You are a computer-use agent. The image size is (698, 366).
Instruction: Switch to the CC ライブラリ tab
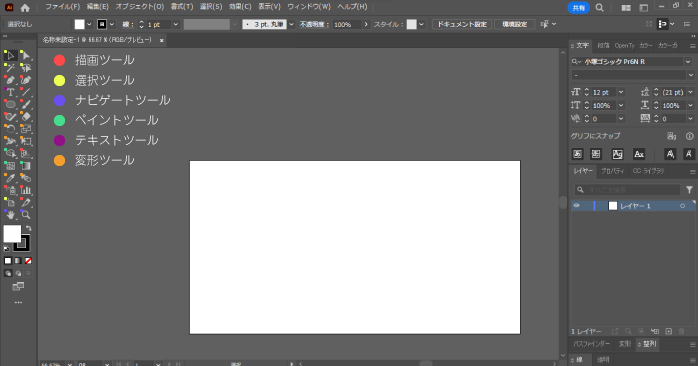(x=648, y=171)
